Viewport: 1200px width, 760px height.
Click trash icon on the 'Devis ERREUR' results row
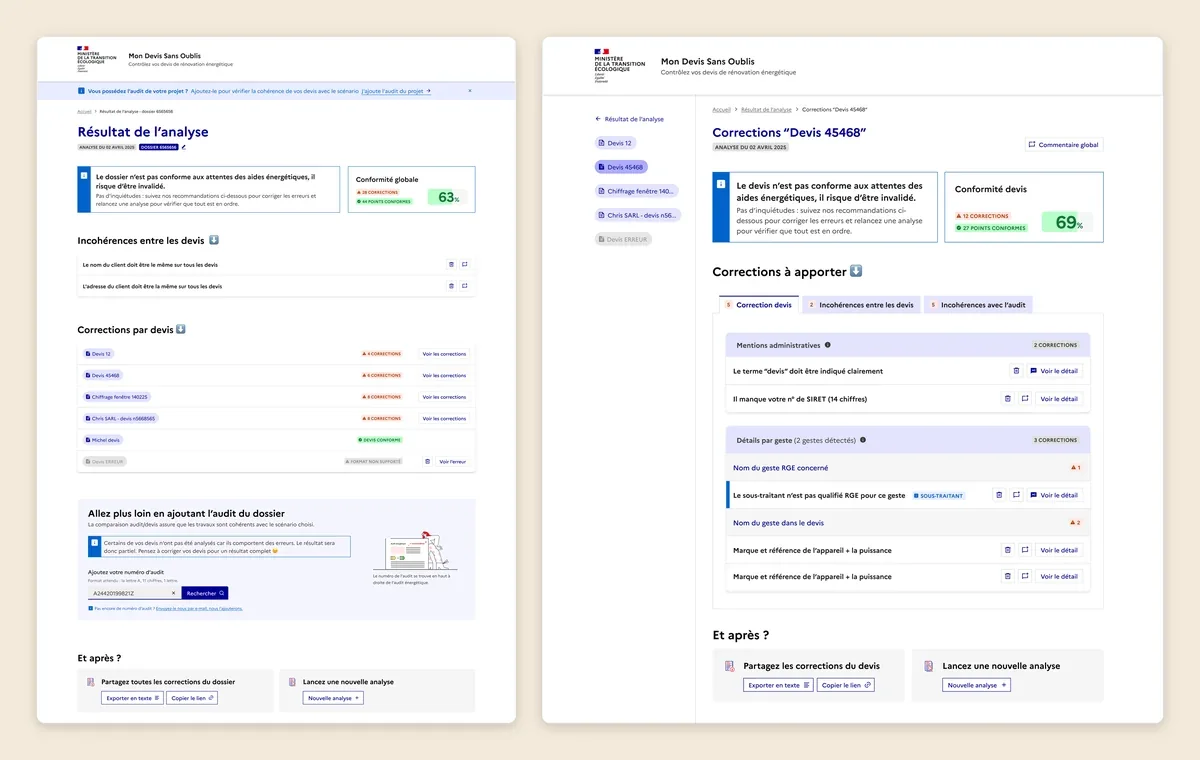pyautogui.click(x=427, y=462)
